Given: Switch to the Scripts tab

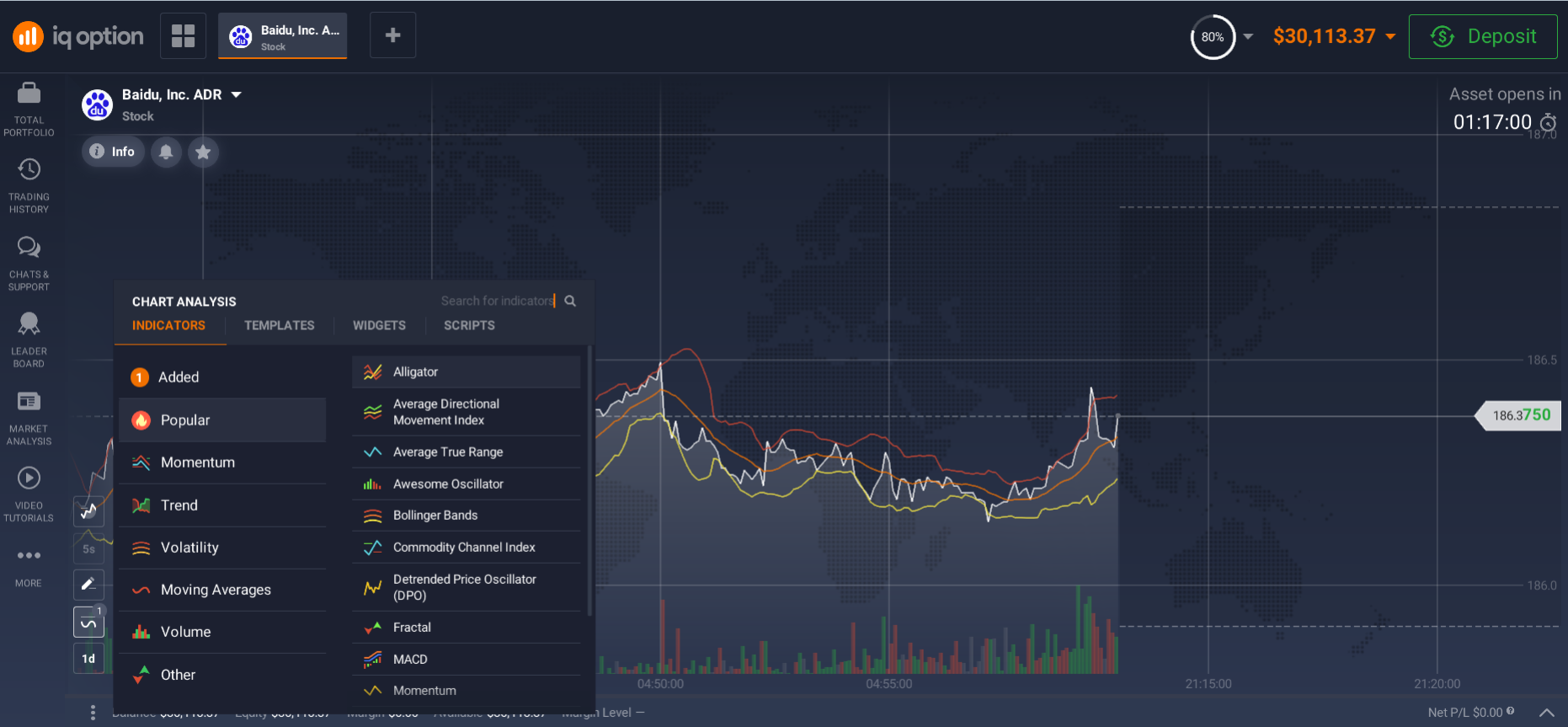Looking at the screenshot, I should click(469, 326).
